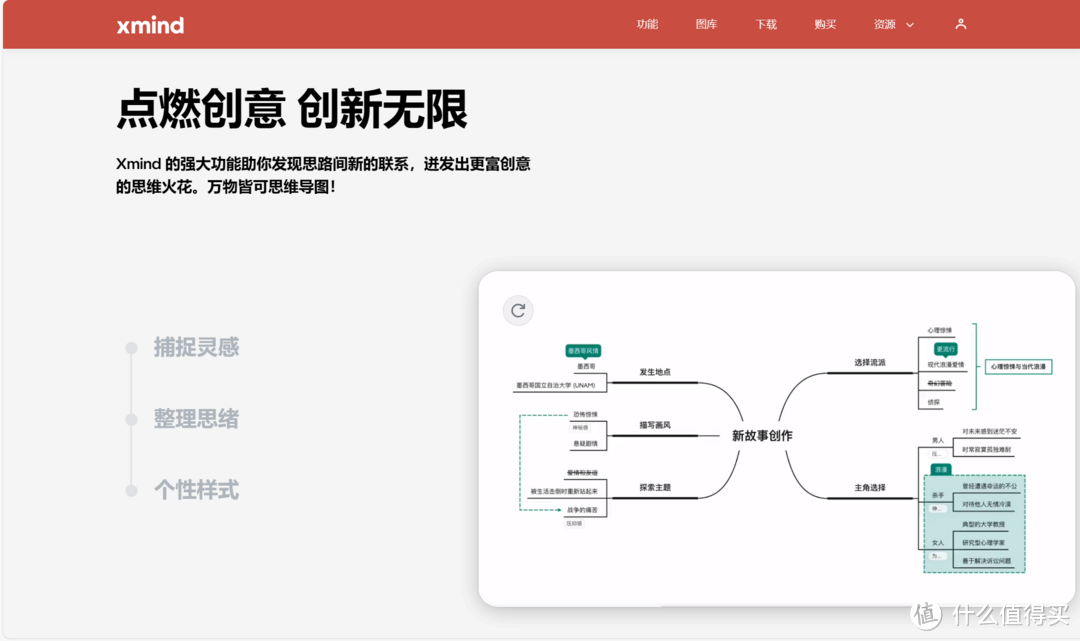Image resolution: width=1080 pixels, height=641 pixels.
Task: Click the 恐怖惊悚 node
Action: click(x=585, y=414)
